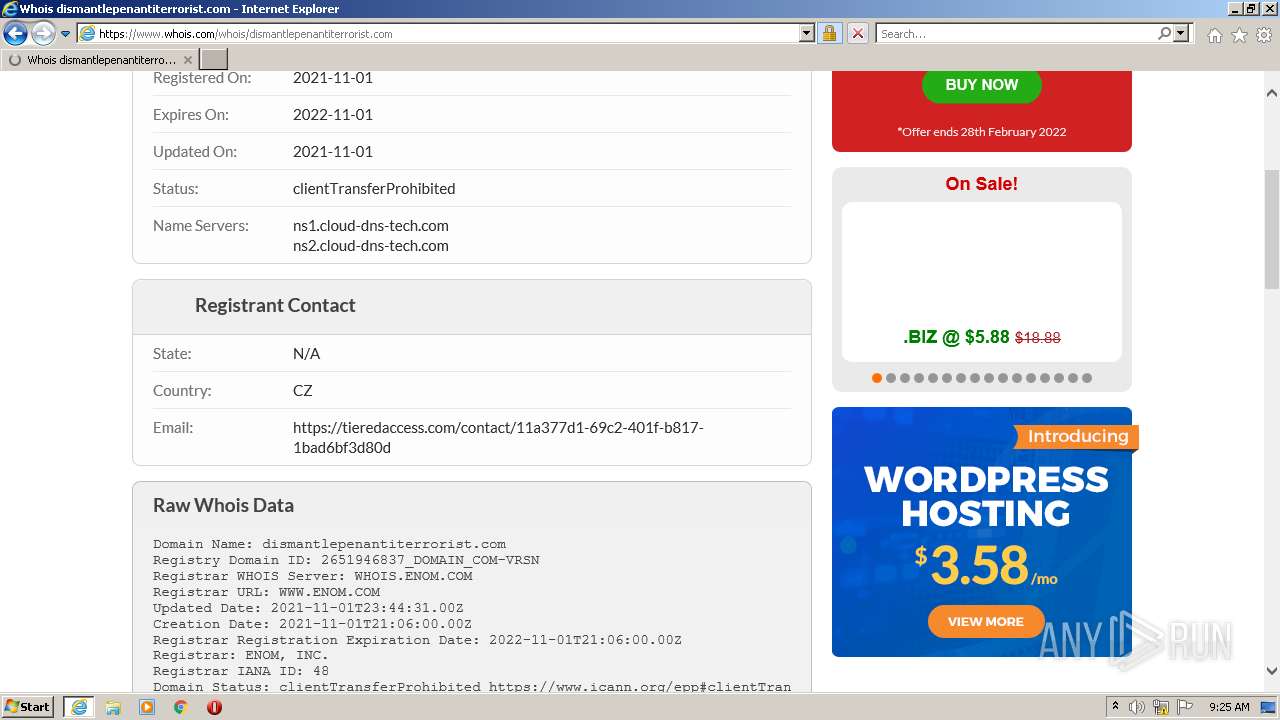Click the Action Center flag icon
Screen dimensions: 1280x720
1185,707
